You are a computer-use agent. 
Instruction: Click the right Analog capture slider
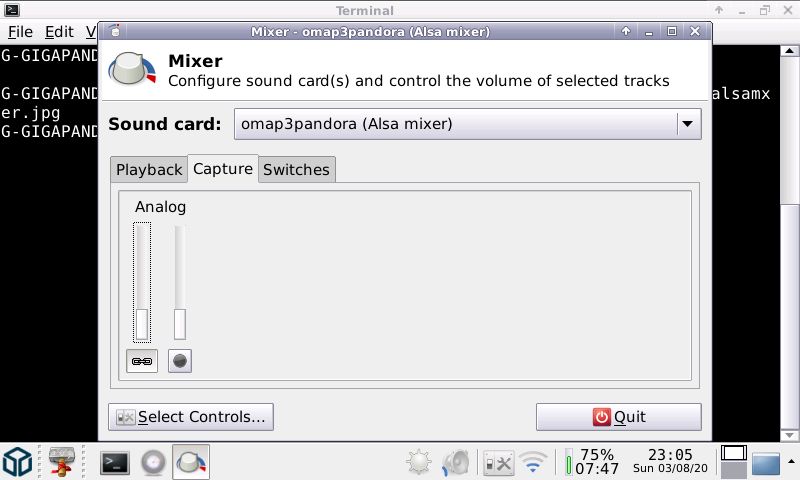pyautogui.click(x=180, y=283)
